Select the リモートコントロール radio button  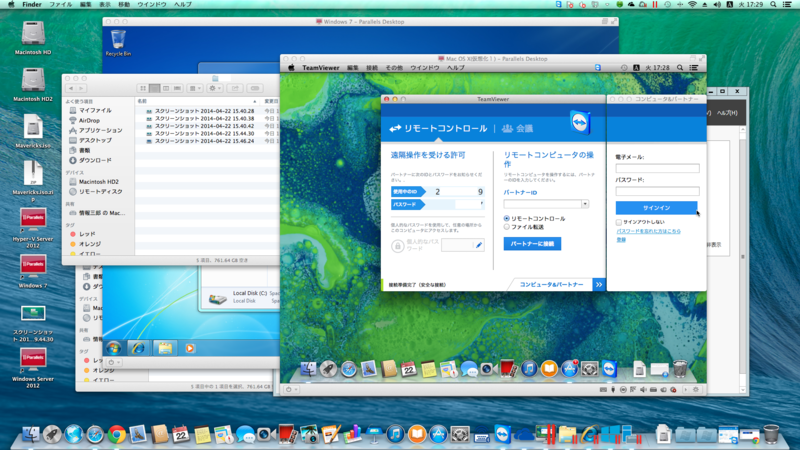coord(507,218)
